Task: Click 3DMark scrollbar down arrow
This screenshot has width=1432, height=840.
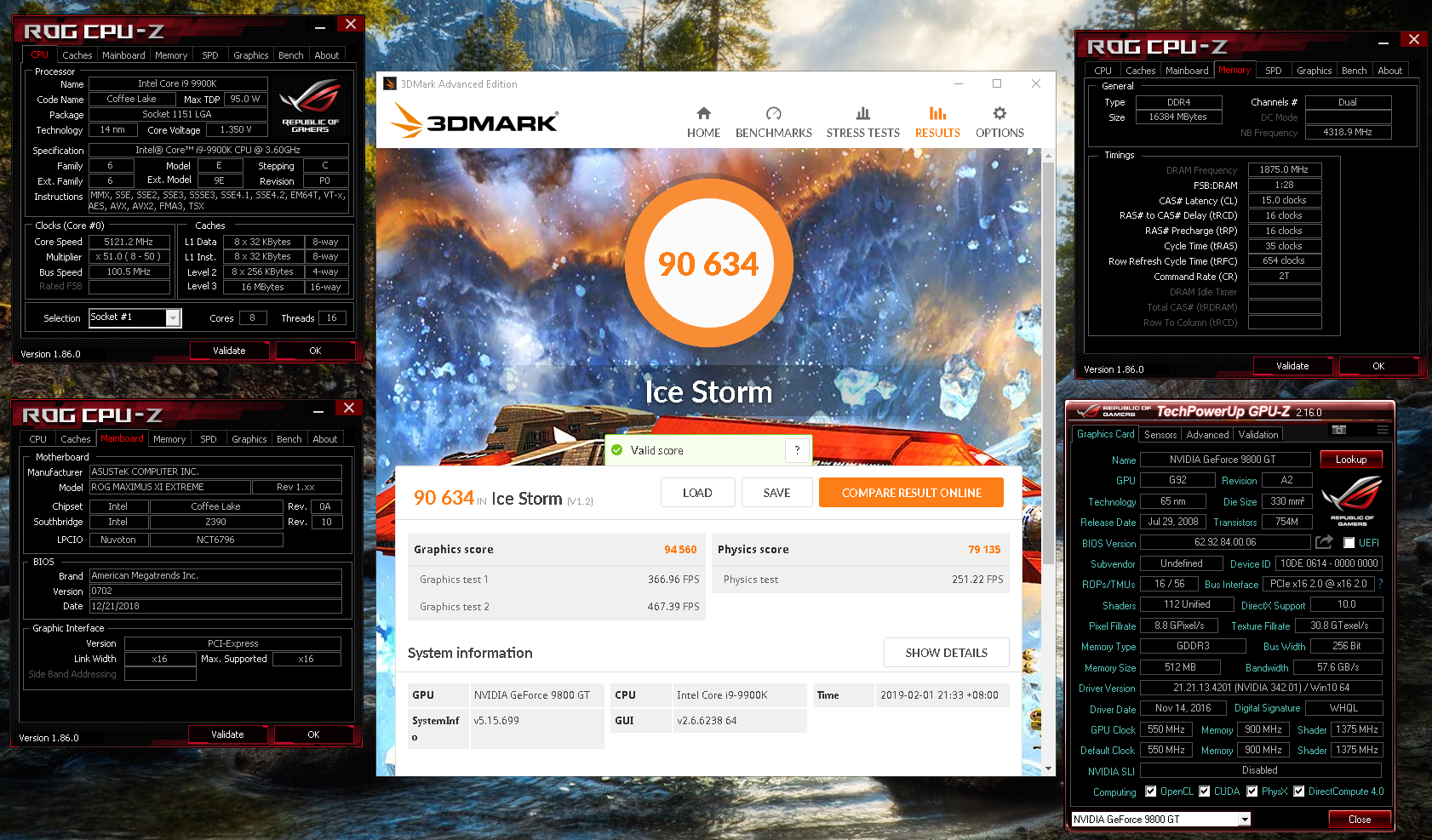Action: point(1048,769)
